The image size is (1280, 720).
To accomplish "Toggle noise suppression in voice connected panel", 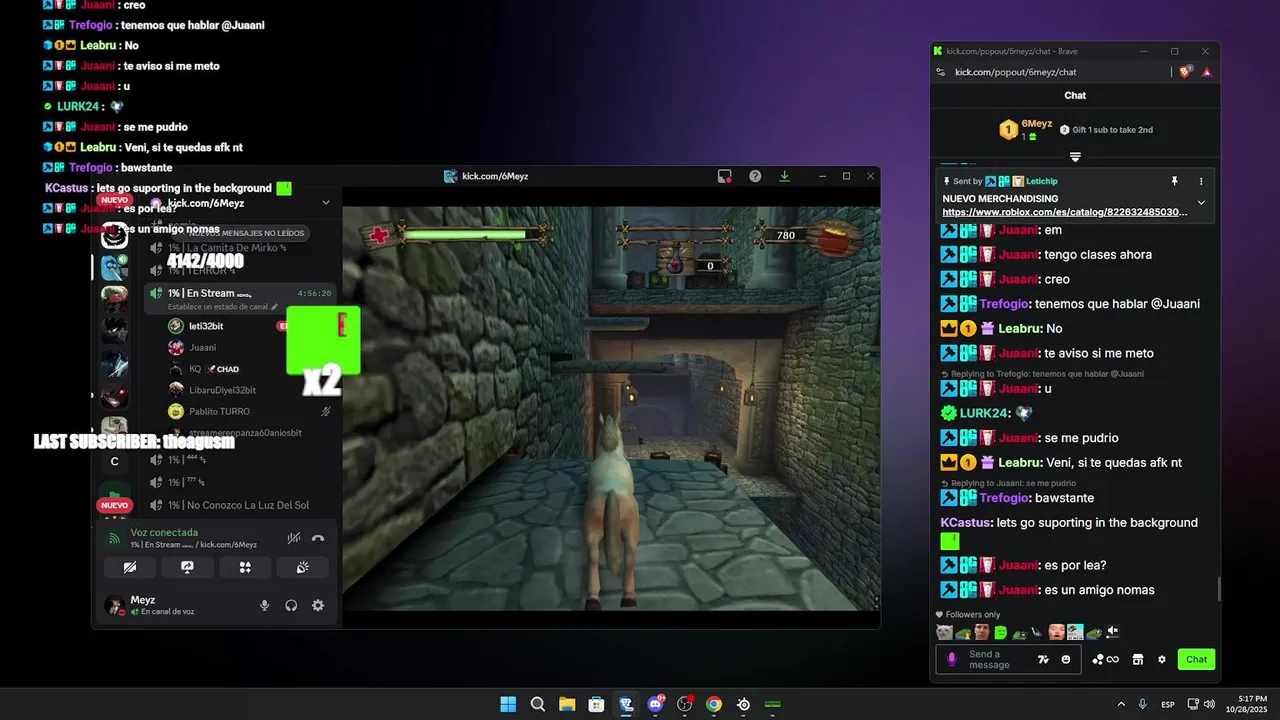I will coord(293,538).
